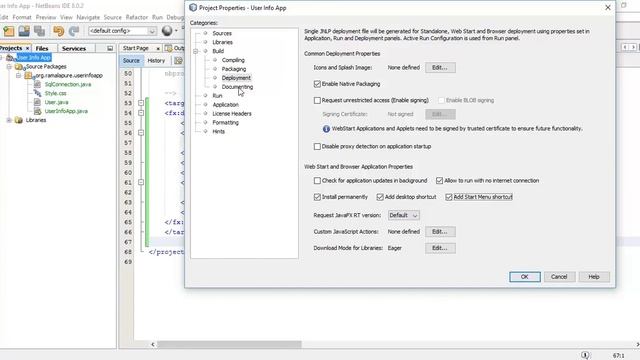Switch to the Files tab
Viewport: 640px width, 360px height.
42,48
